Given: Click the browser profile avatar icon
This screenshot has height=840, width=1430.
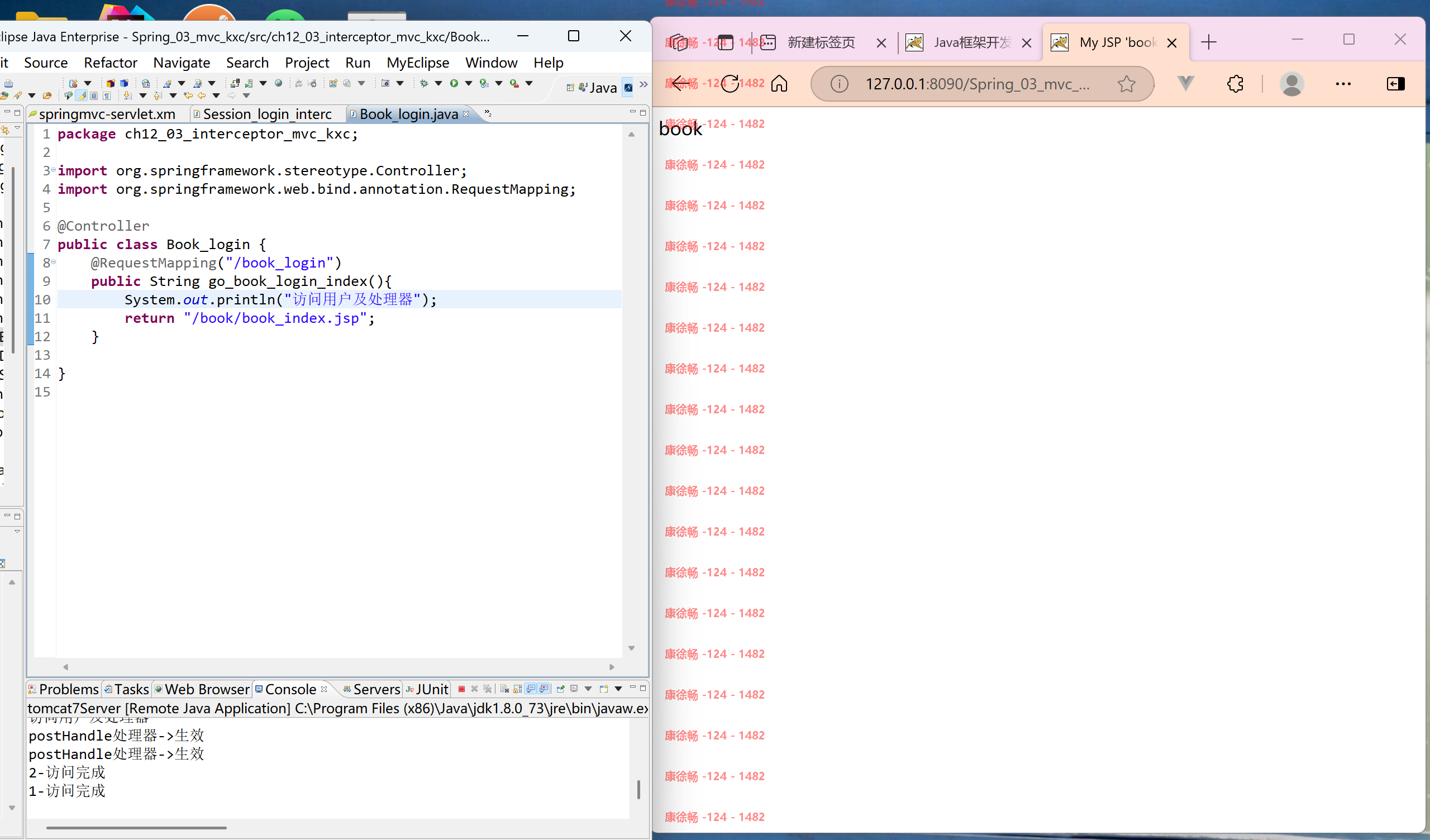Looking at the screenshot, I should click(1292, 84).
